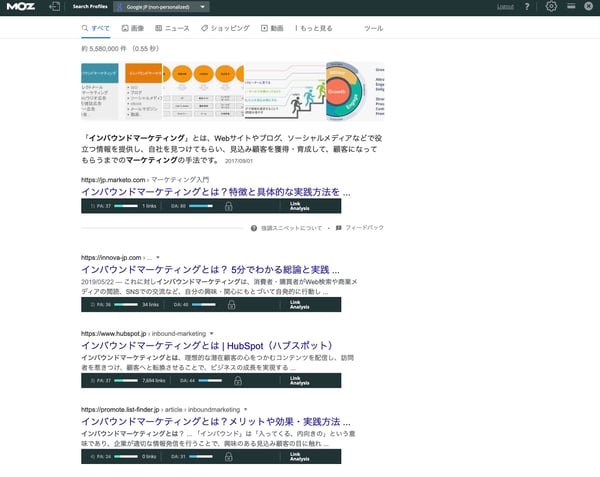Click the https://jp.marketo.com breadcrumb URL
The image size is (600, 477).
point(113,180)
